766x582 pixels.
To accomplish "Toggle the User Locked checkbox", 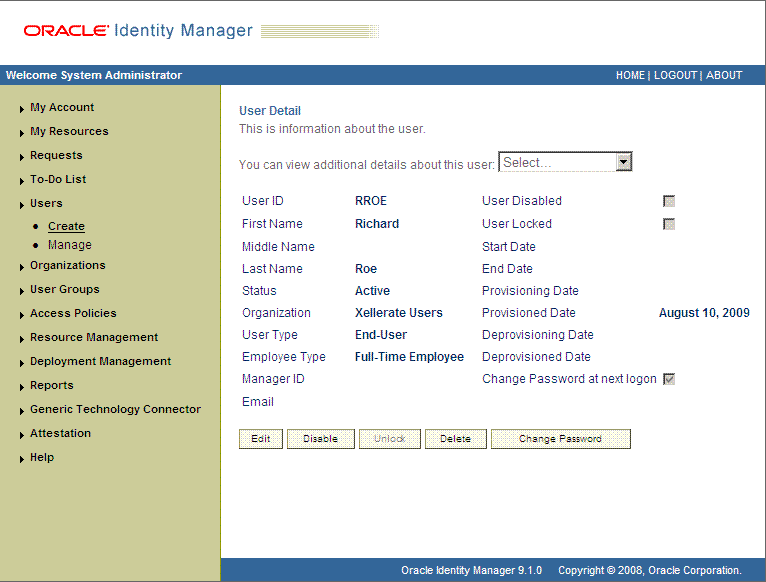I will click(x=669, y=224).
